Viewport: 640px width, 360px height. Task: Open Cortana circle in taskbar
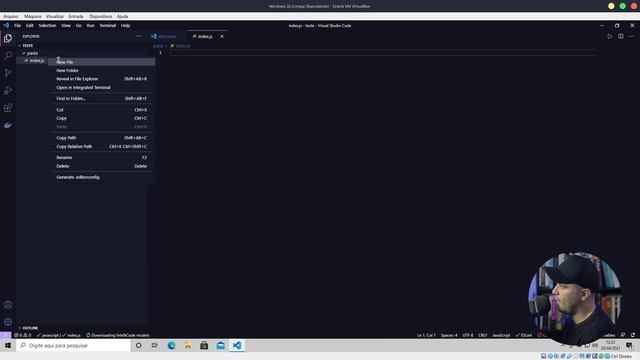pyautogui.click(x=138, y=345)
